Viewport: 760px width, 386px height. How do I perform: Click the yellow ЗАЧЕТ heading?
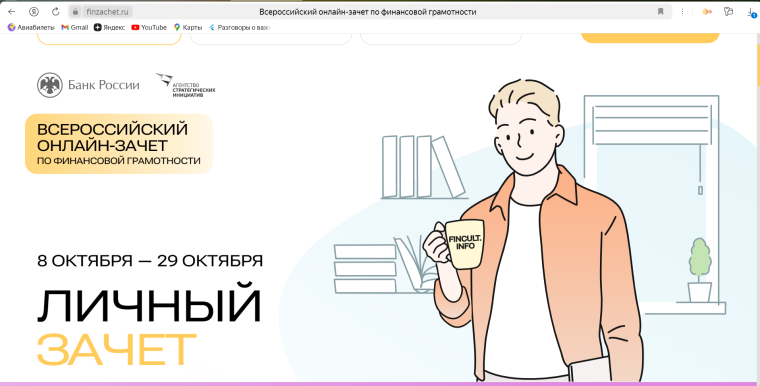click(117, 350)
